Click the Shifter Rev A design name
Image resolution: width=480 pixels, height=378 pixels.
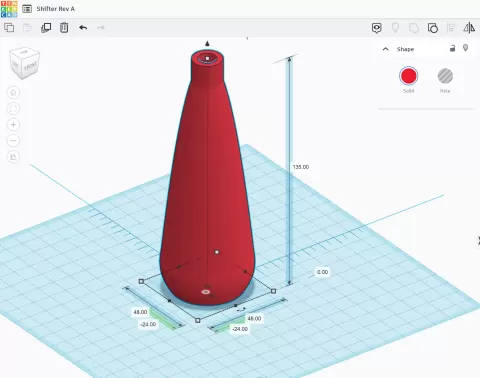click(56, 9)
